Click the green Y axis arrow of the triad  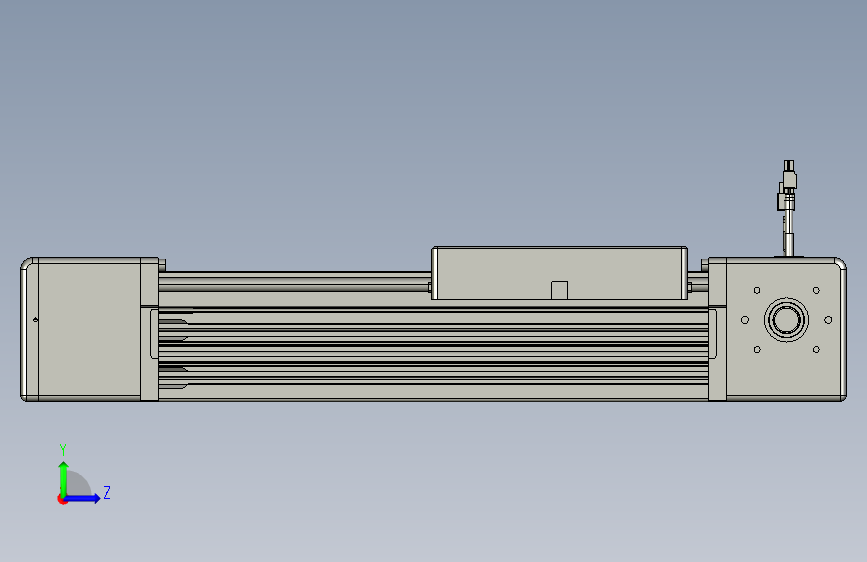click(64, 478)
